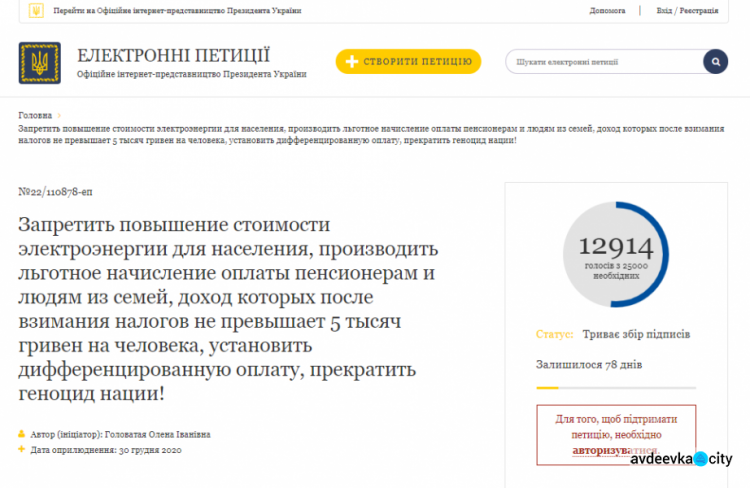The image size is (750, 488).
Task: Click the magnifier search button
Action: pos(715,62)
